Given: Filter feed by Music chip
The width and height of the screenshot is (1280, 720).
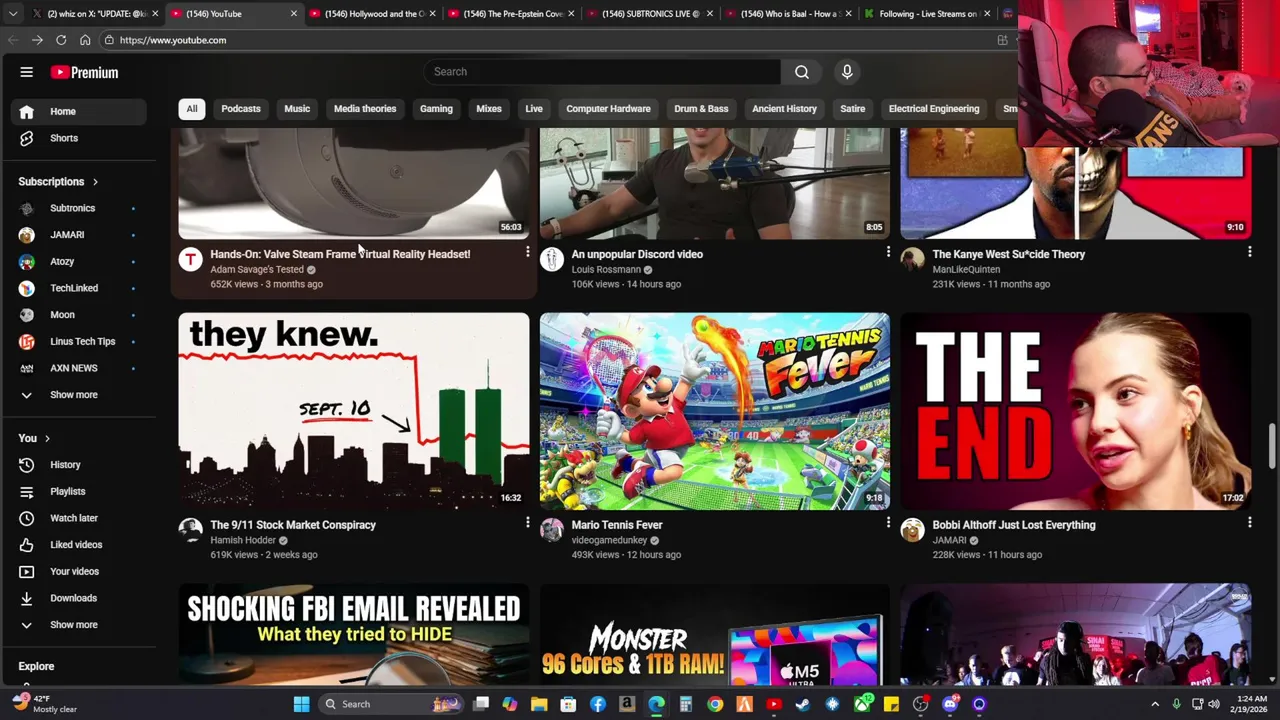Looking at the screenshot, I should pos(297,109).
